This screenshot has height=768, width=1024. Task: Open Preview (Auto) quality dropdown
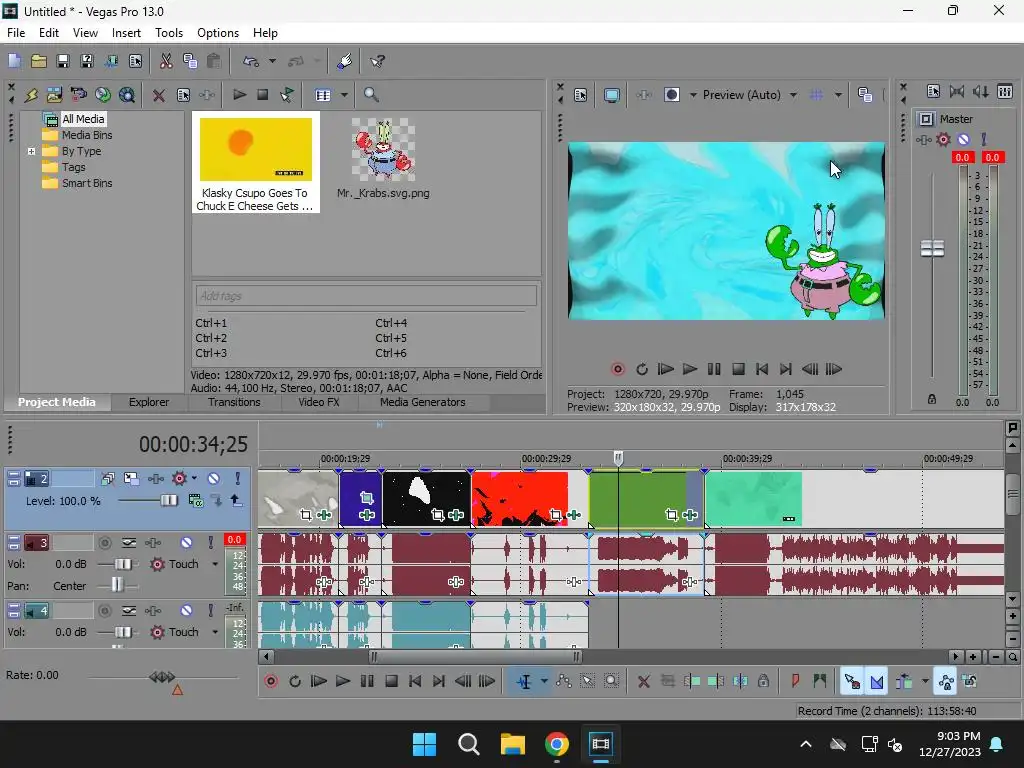(x=793, y=95)
